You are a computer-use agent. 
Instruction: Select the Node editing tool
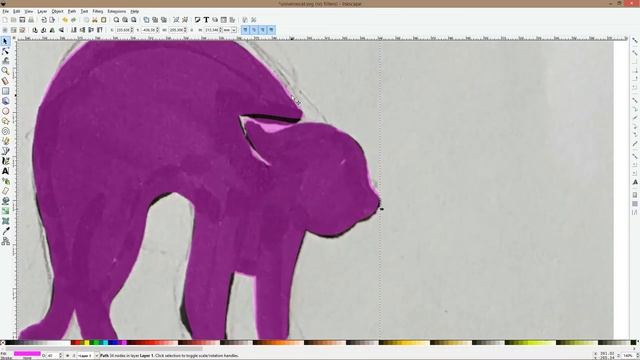pyautogui.click(x=5, y=51)
